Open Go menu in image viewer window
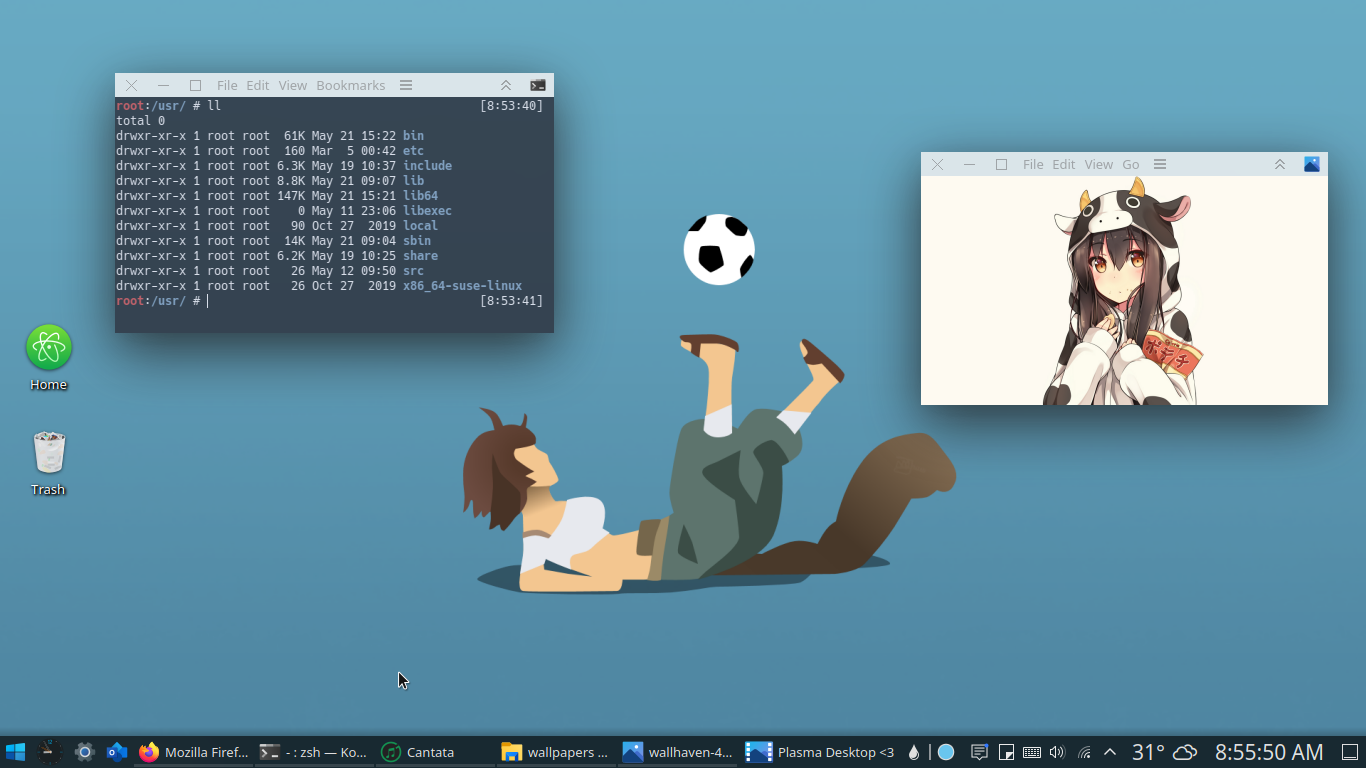This screenshot has width=1366, height=768. click(x=1131, y=165)
